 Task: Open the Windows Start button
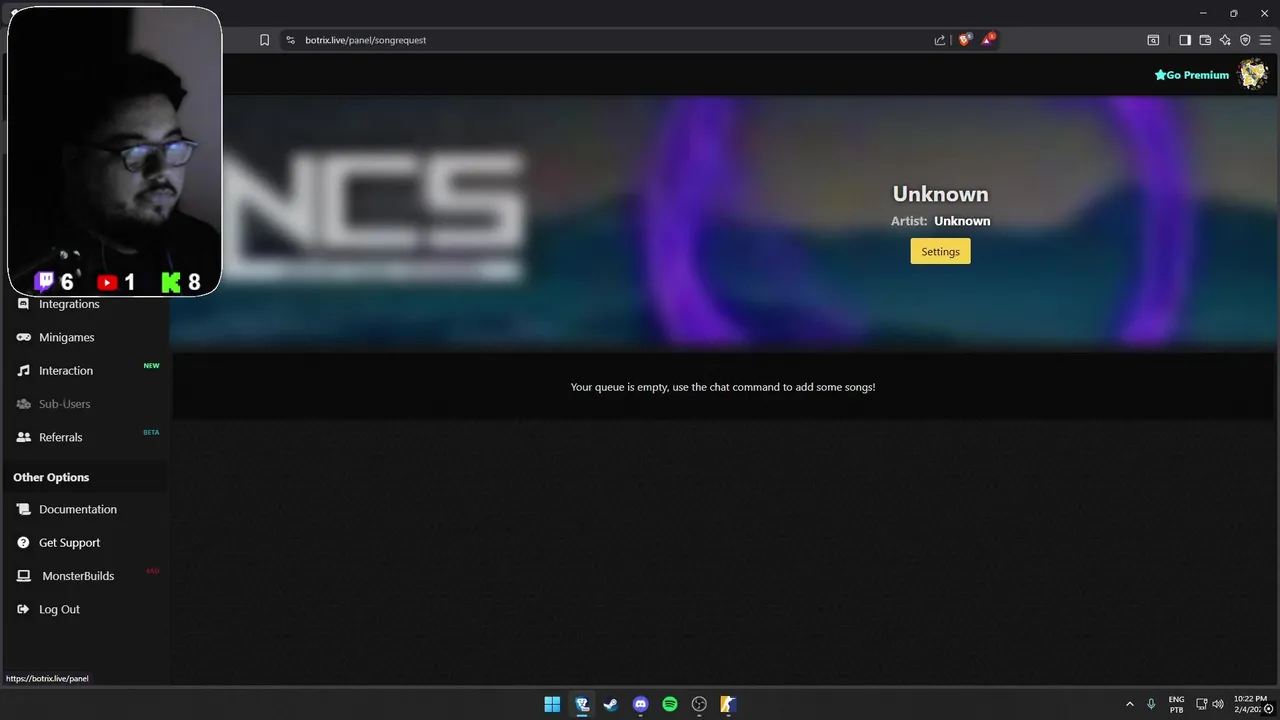[x=552, y=704]
